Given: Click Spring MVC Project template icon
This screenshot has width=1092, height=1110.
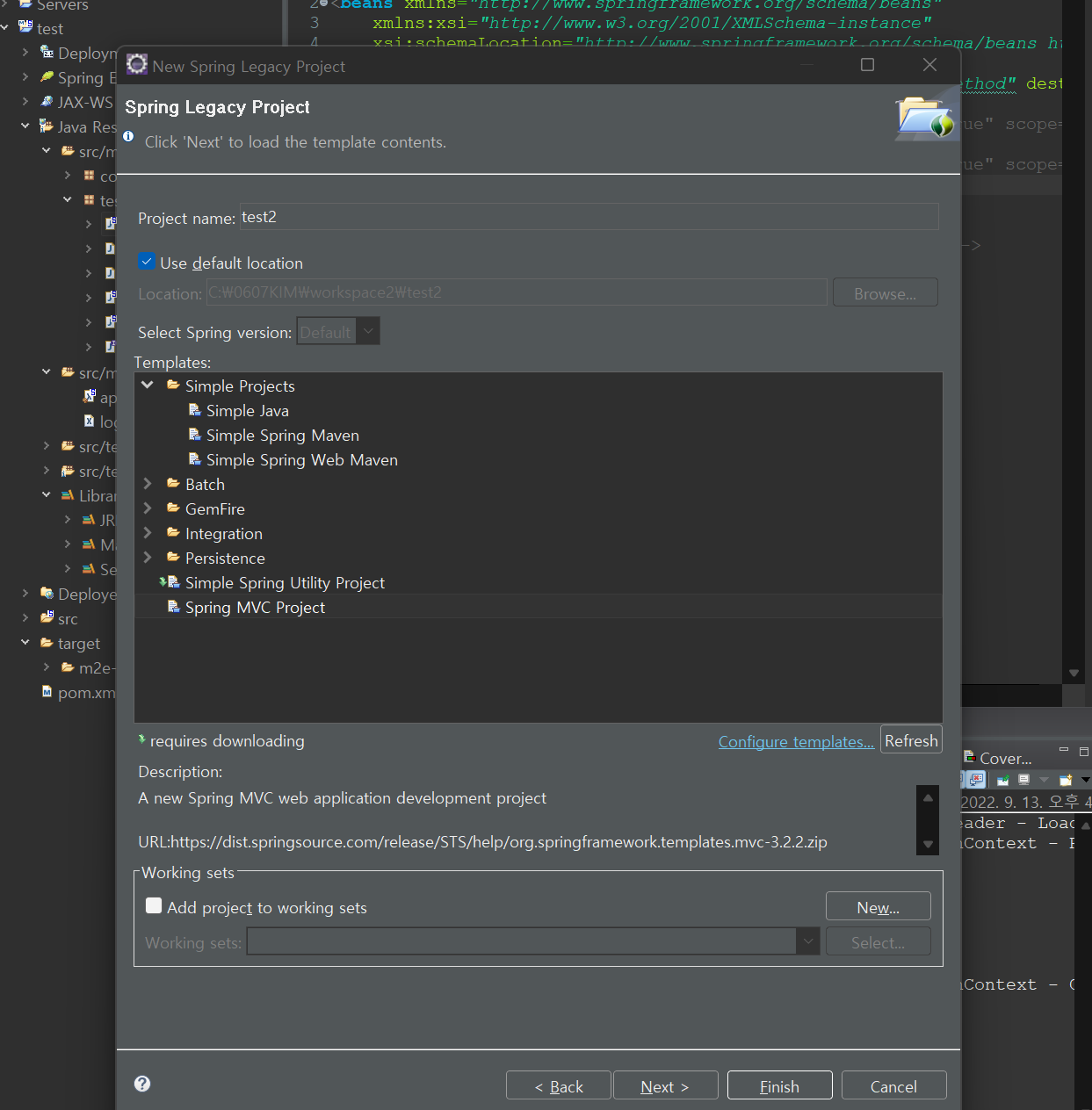Looking at the screenshot, I should 174,607.
